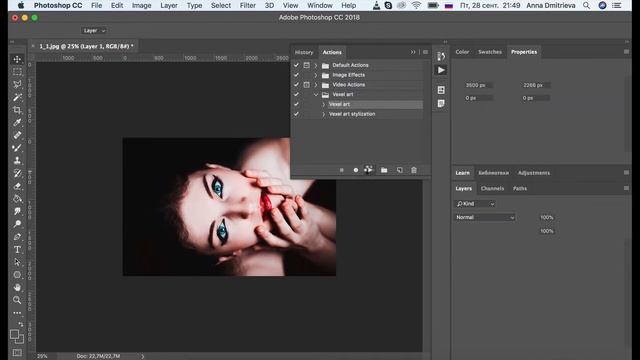This screenshot has height=360, width=640.
Task: Select the Path Selection tool
Action: click(17, 262)
